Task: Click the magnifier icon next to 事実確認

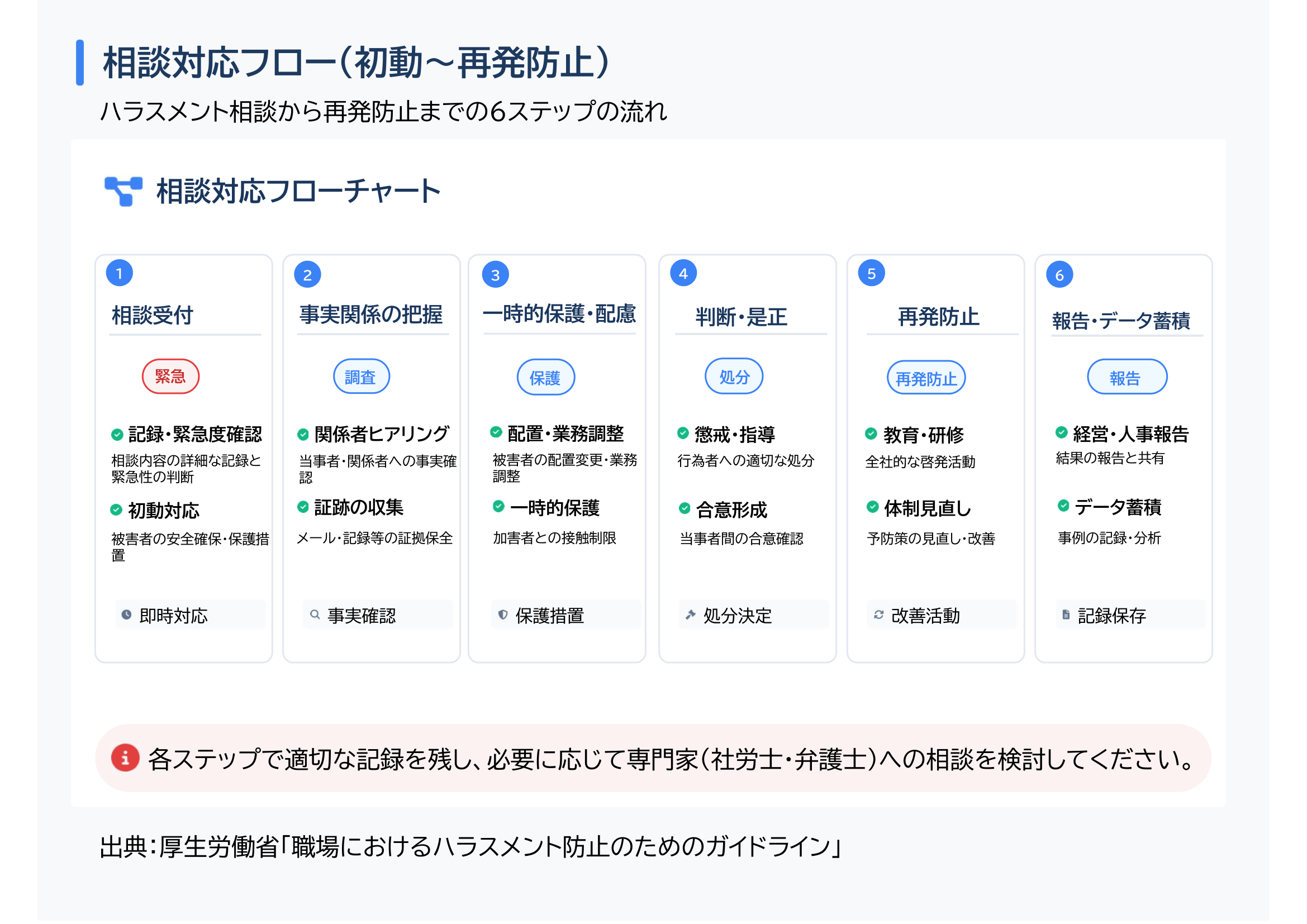Action: tap(315, 616)
